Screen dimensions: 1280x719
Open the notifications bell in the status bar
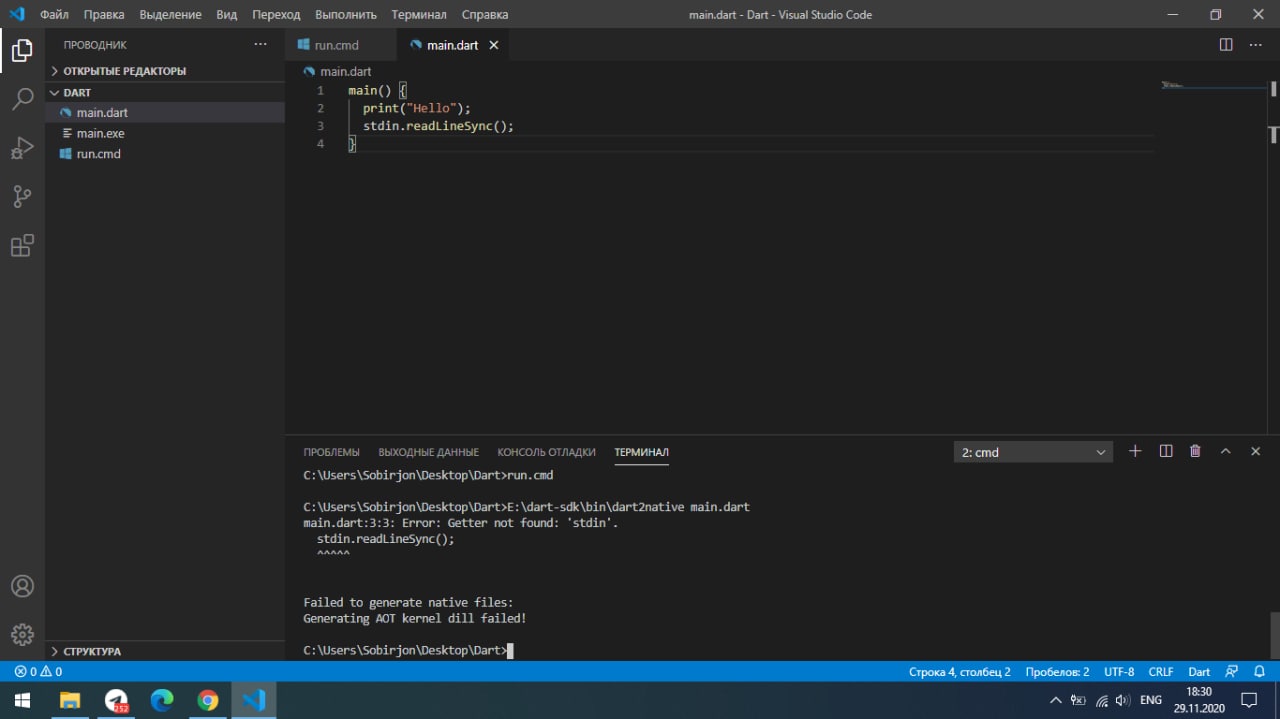pyautogui.click(x=1260, y=672)
